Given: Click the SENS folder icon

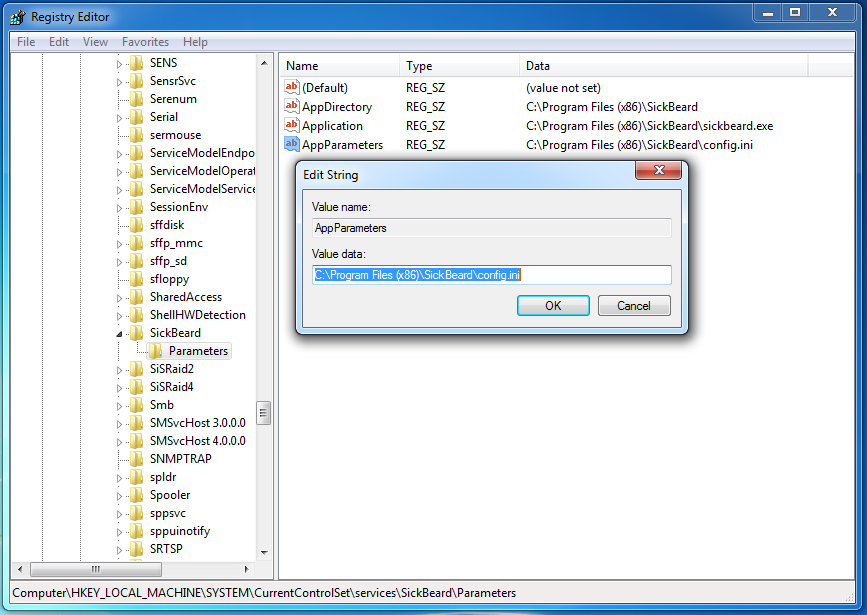Looking at the screenshot, I should 137,63.
